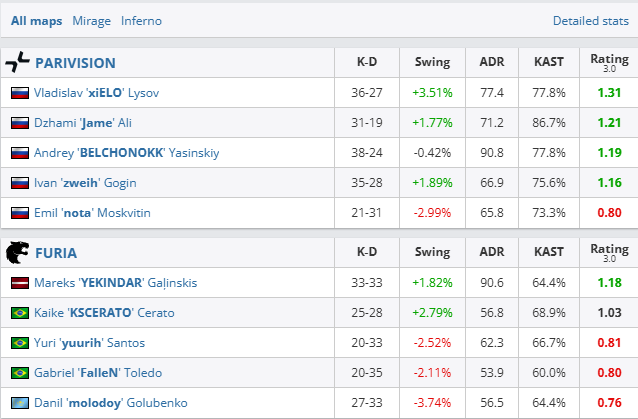Viewport: 638px width, 419px height.
Task: Click the Latvian flag beside YEKINDAR
Action: tap(18, 283)
